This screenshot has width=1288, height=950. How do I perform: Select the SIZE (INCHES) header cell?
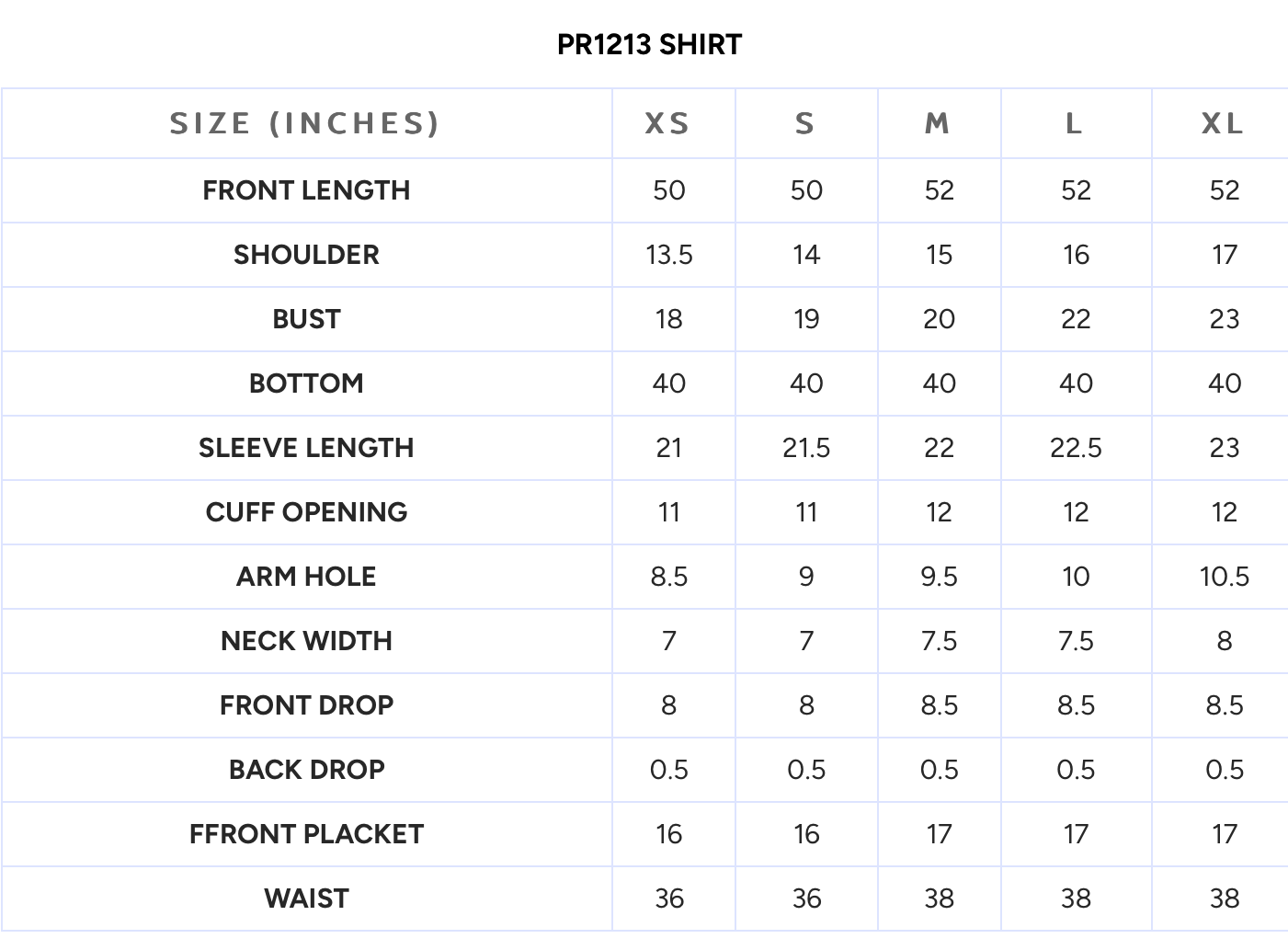(305, 123)
